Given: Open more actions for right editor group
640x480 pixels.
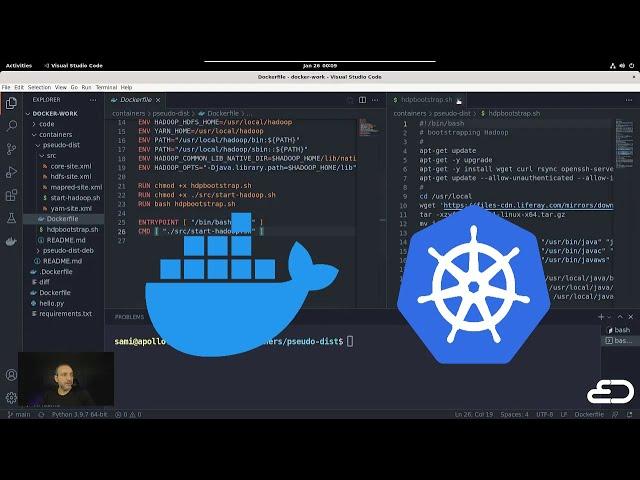Looking at the screenshot, I should (x=629, y=100).
